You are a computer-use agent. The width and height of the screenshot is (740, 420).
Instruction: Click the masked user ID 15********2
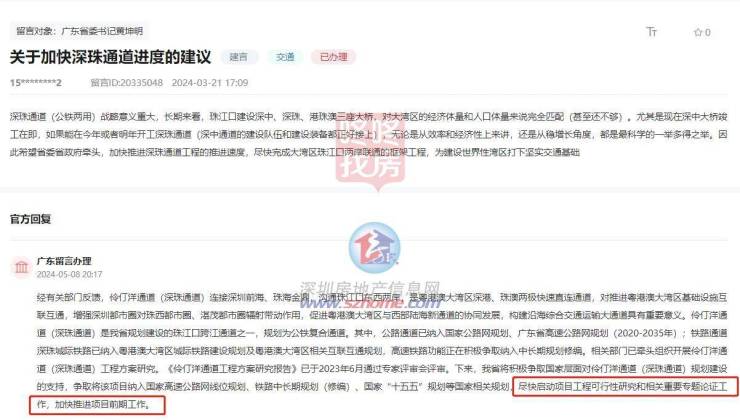(x=36, y=83)
